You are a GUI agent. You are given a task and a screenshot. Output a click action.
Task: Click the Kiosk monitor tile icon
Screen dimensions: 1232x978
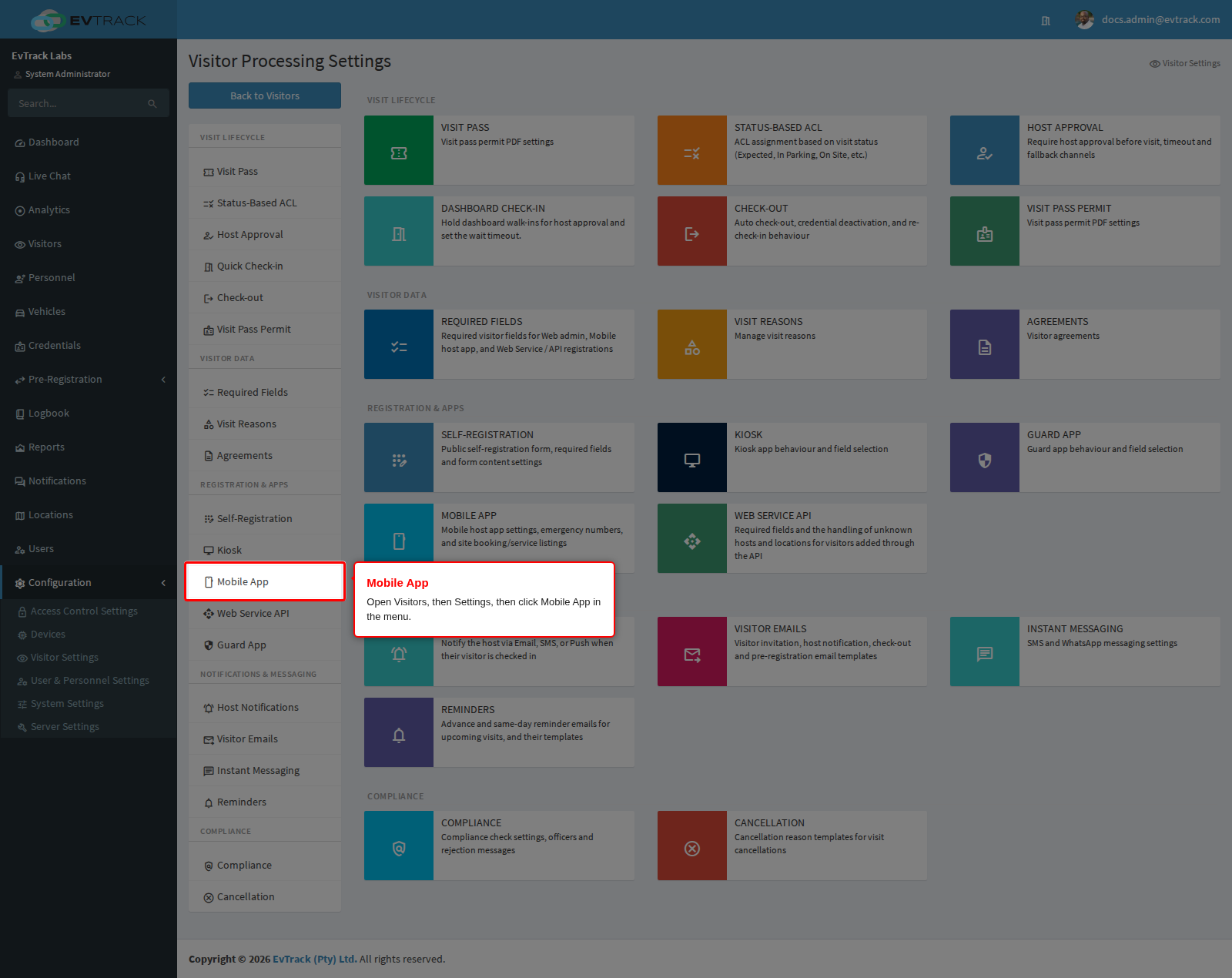click(692, 457)
